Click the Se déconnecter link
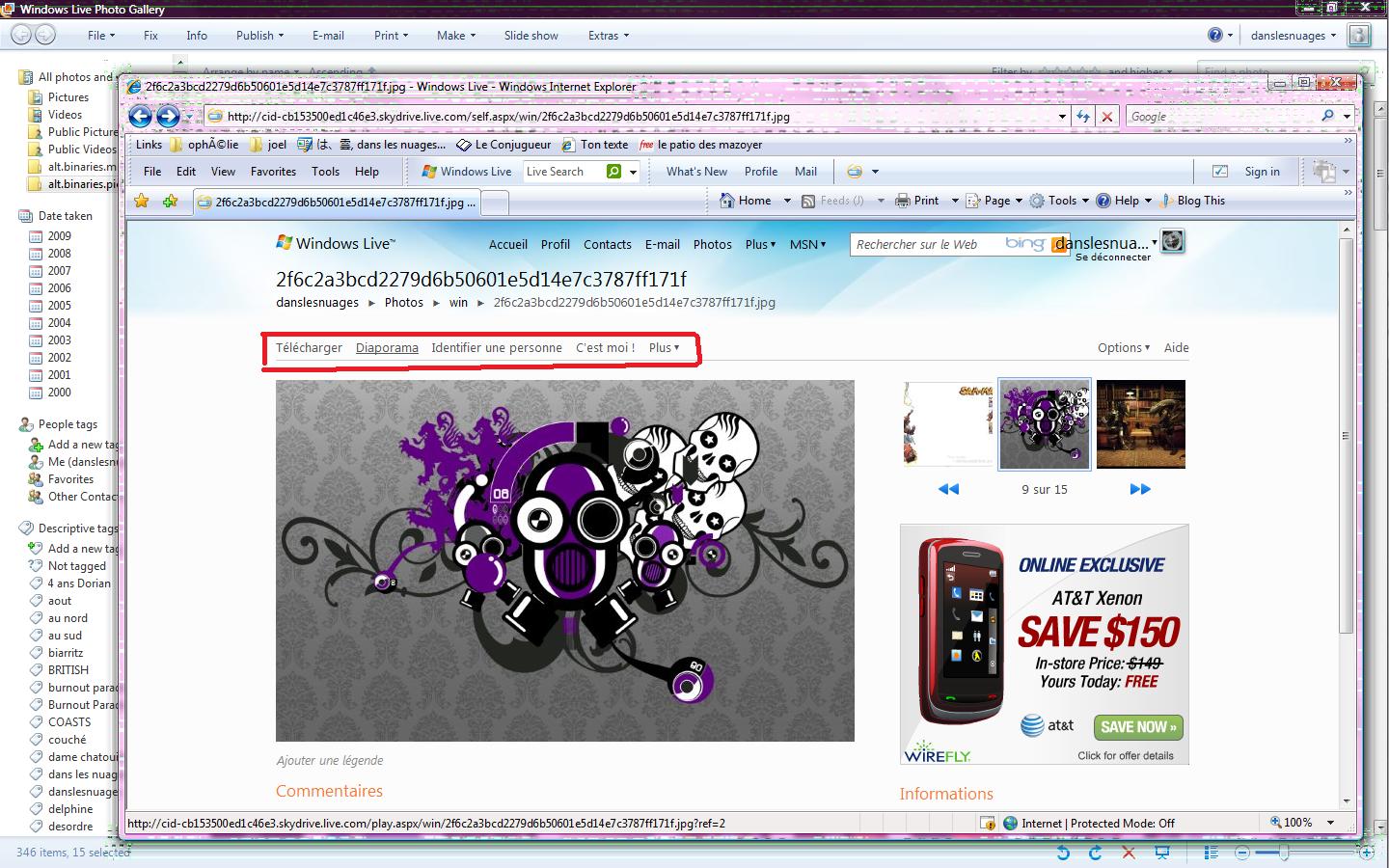The image size is (1389, 868). 1113,258
